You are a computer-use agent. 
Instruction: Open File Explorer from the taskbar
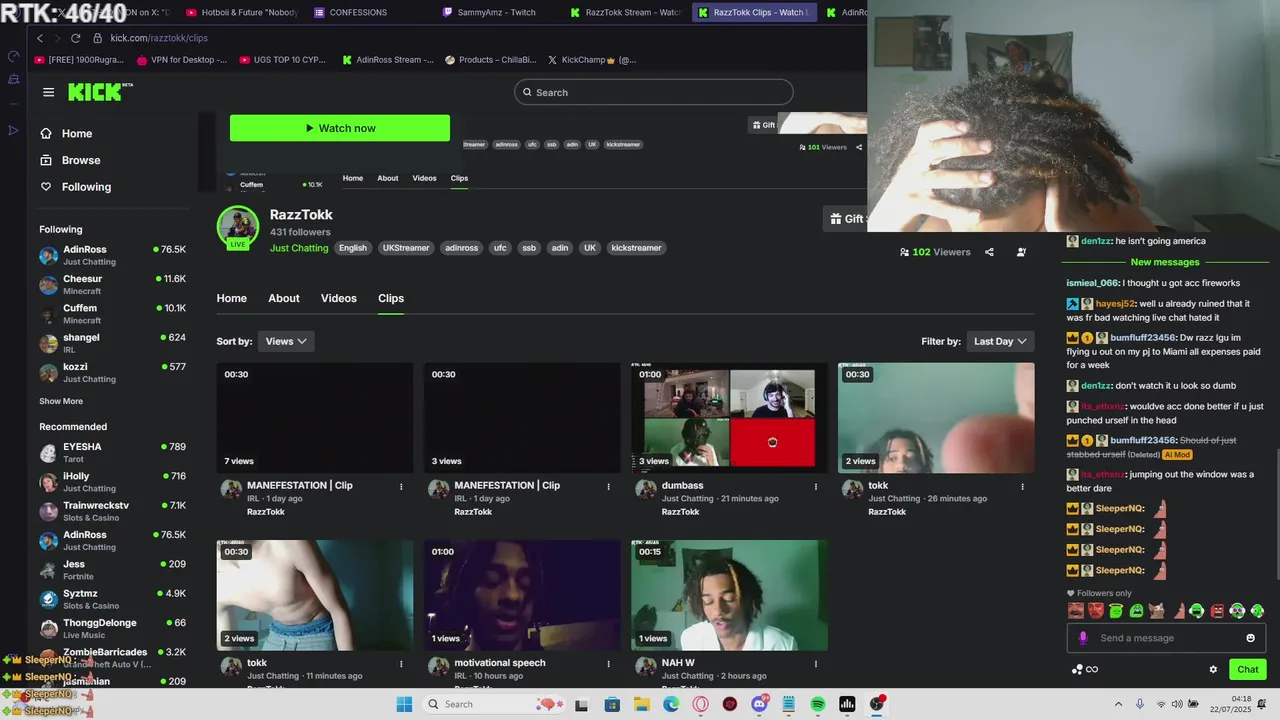[x=641, y=704]
